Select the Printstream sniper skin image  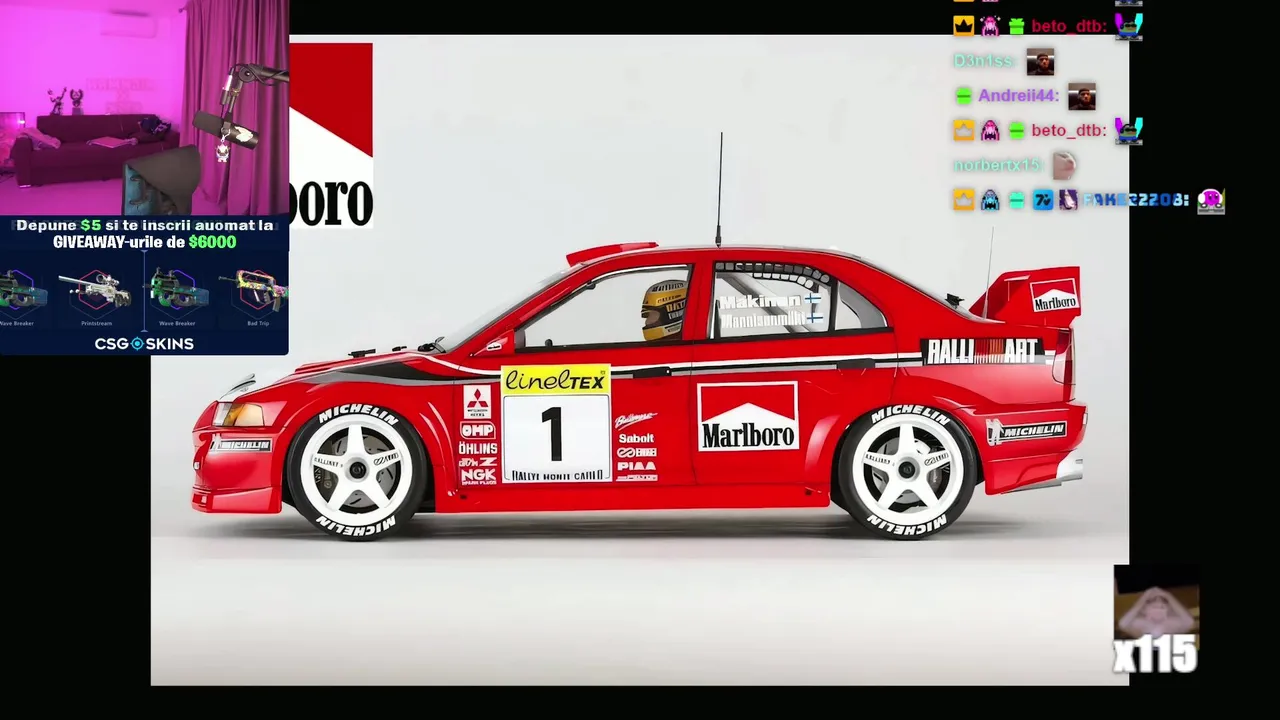(96, 291)
